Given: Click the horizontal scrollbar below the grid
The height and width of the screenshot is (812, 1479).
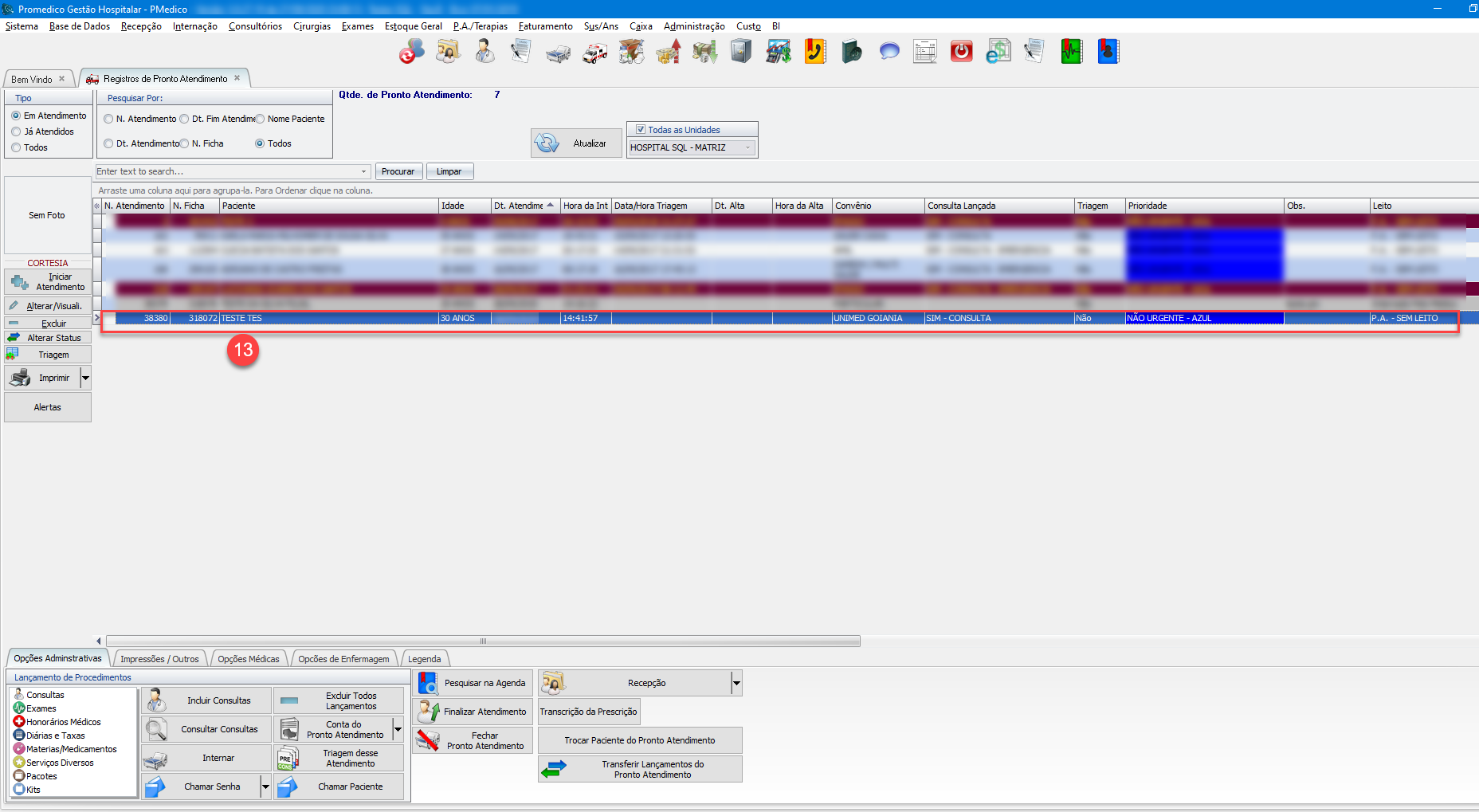Looking at the screenshot, I should tap(482, 641).
